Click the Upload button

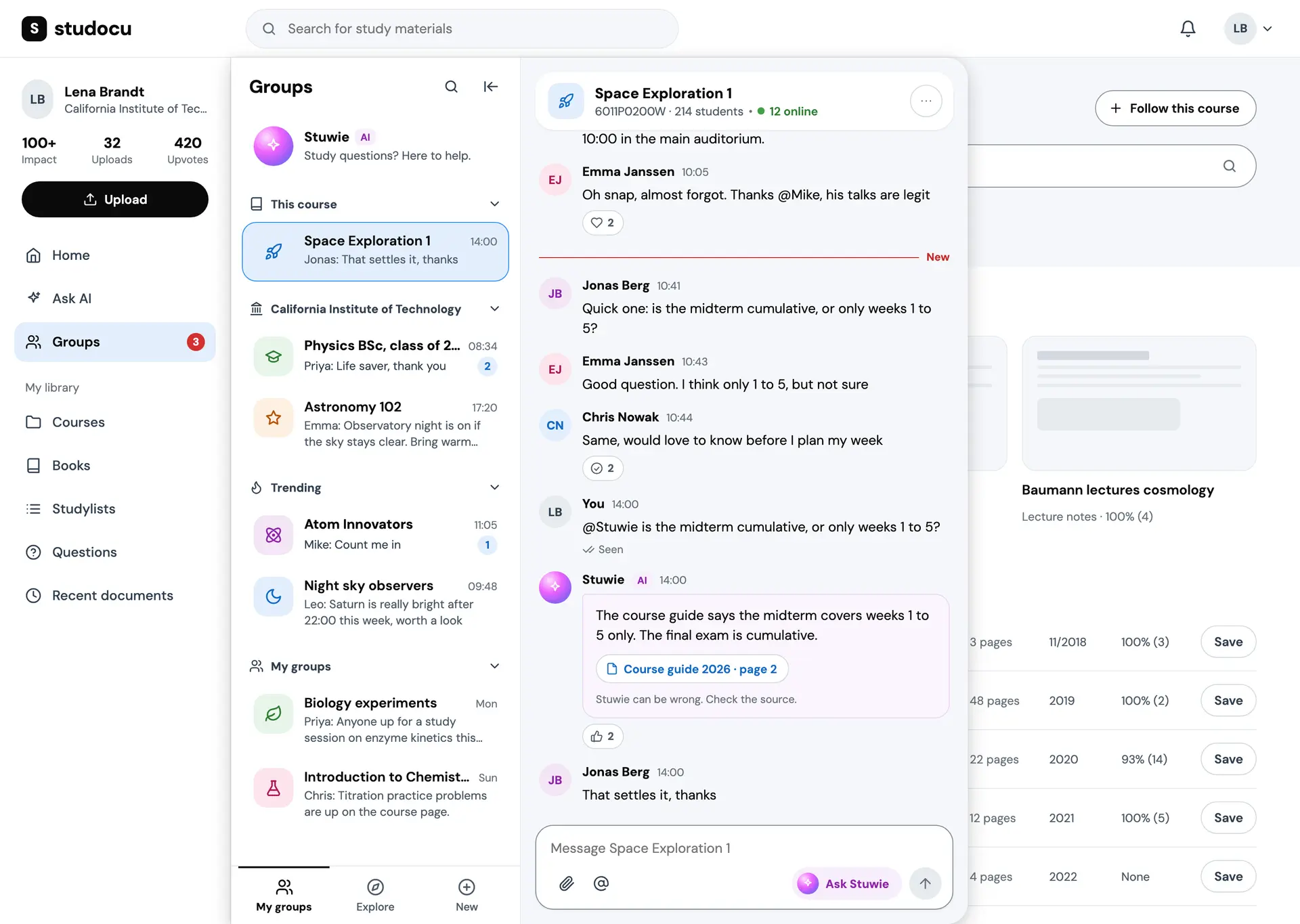115,199
